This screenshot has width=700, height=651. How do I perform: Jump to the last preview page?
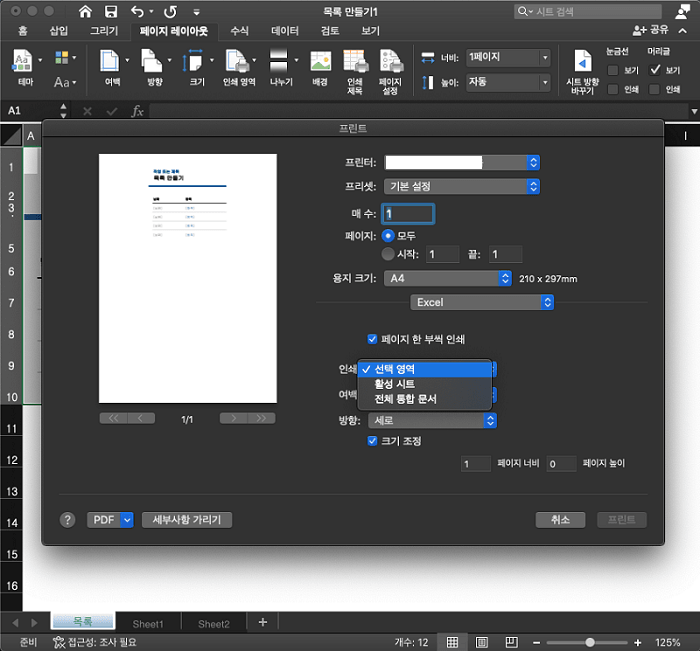[262, 418]
